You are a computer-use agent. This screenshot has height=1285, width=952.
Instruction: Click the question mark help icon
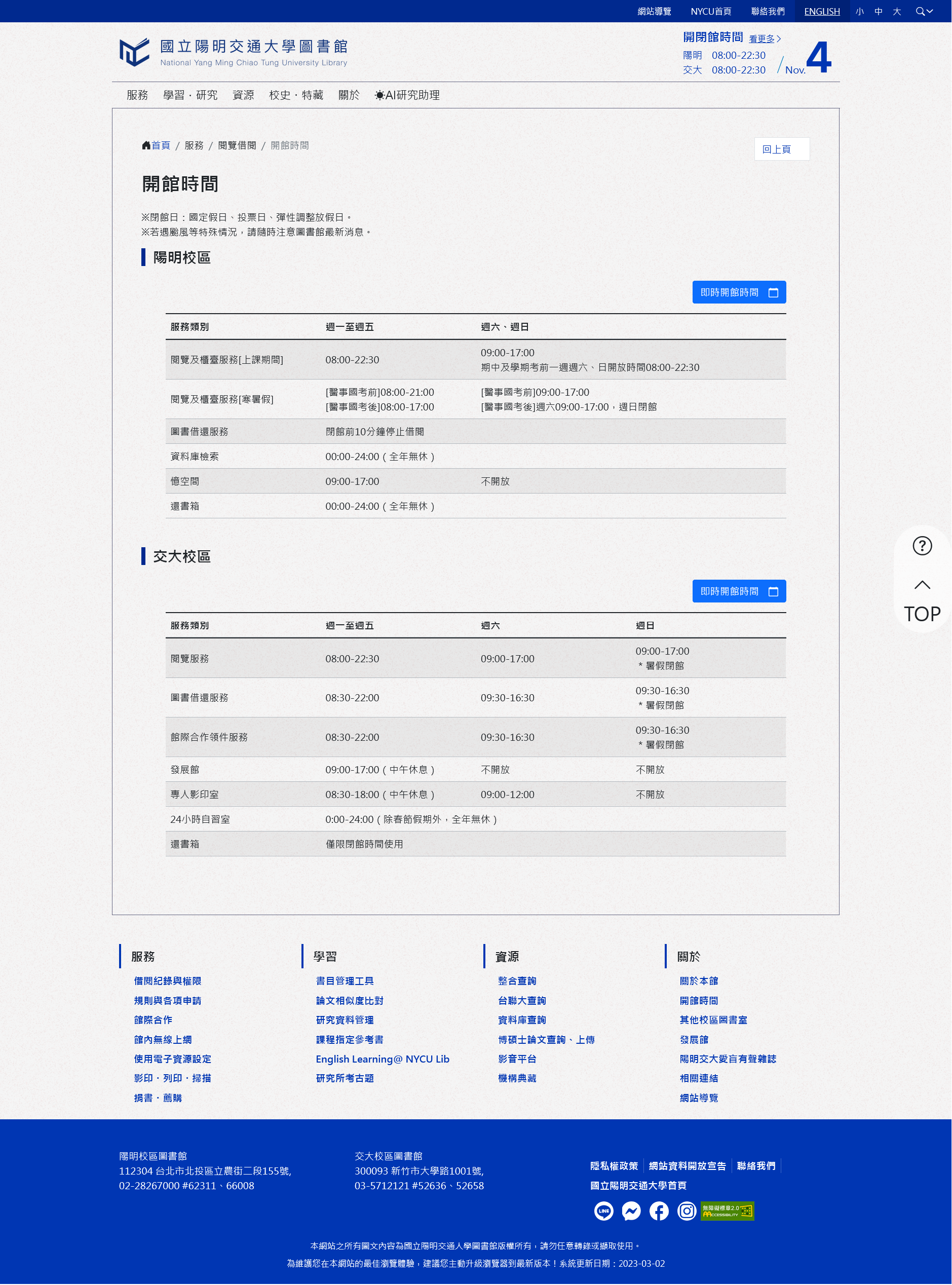click(x=922, y=545)
